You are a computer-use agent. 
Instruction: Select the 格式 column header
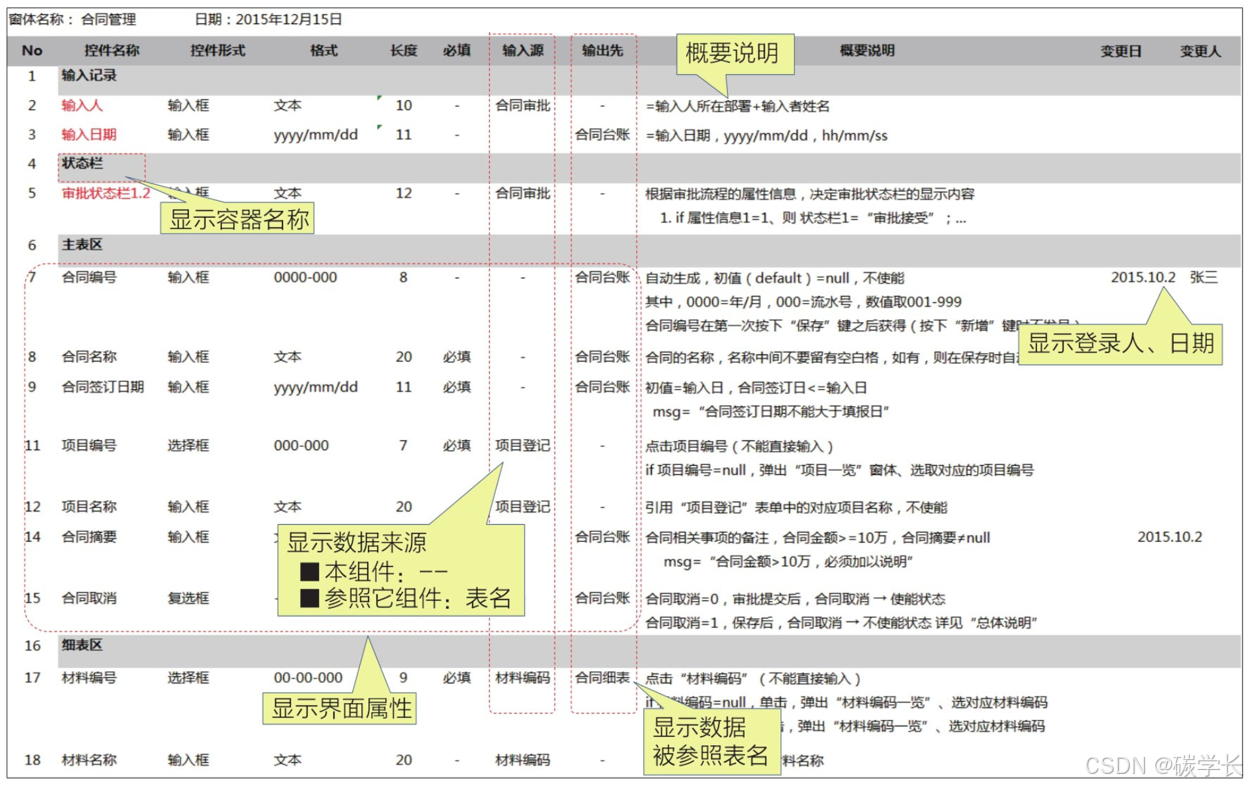coord(324,50)
